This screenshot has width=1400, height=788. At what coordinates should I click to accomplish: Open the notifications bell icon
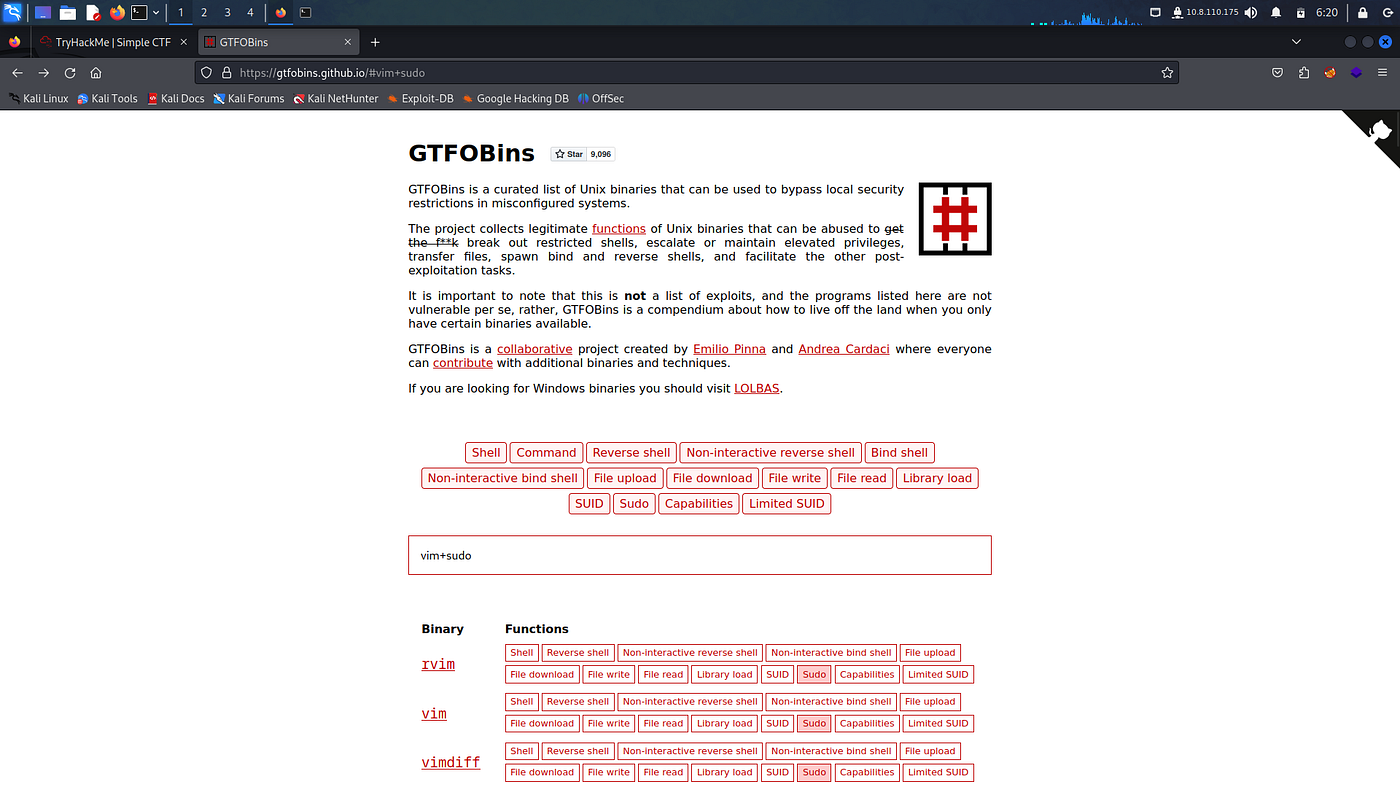click(1276, 13)
